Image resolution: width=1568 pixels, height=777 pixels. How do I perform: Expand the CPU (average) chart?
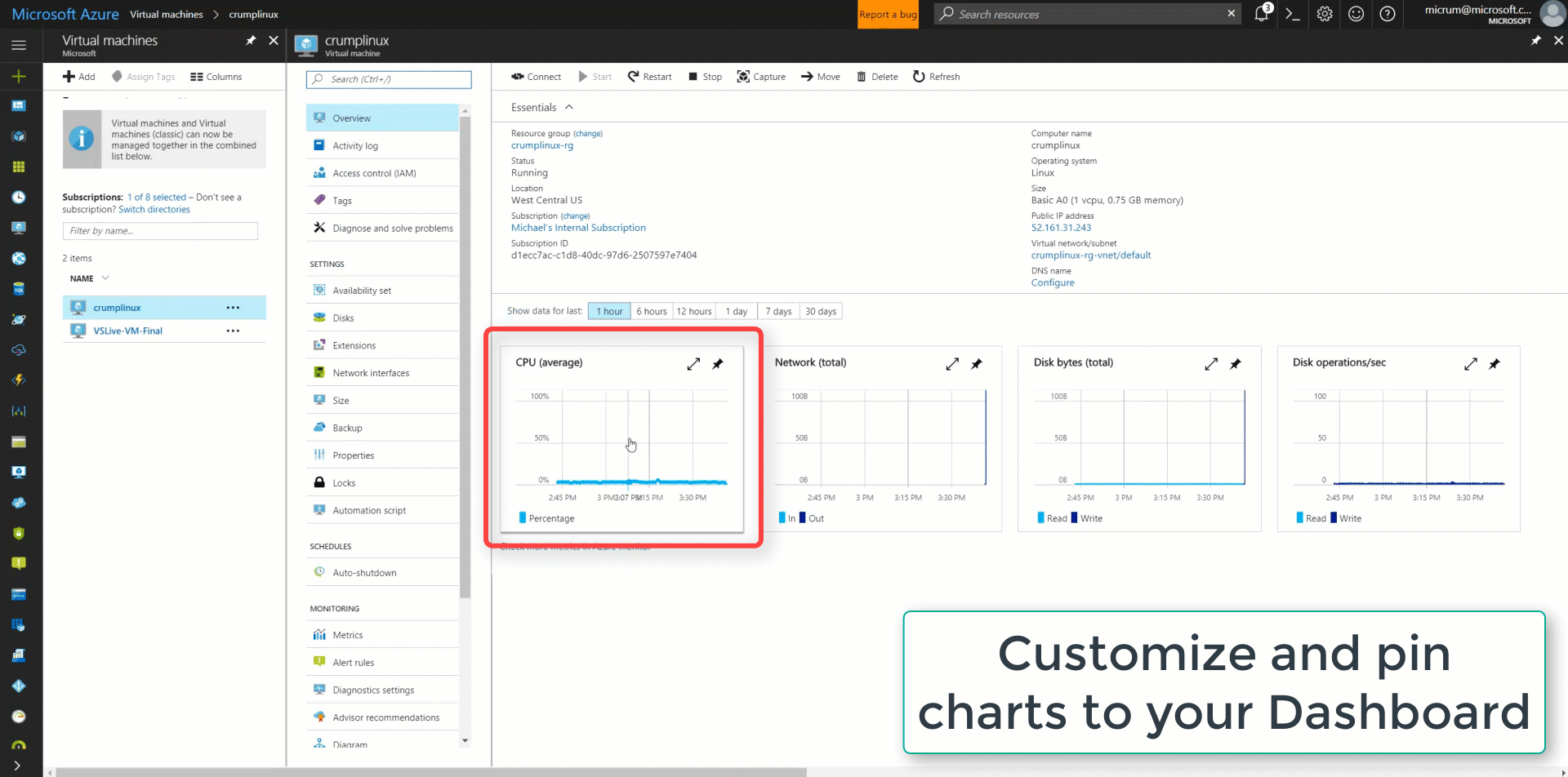(693, 364)
